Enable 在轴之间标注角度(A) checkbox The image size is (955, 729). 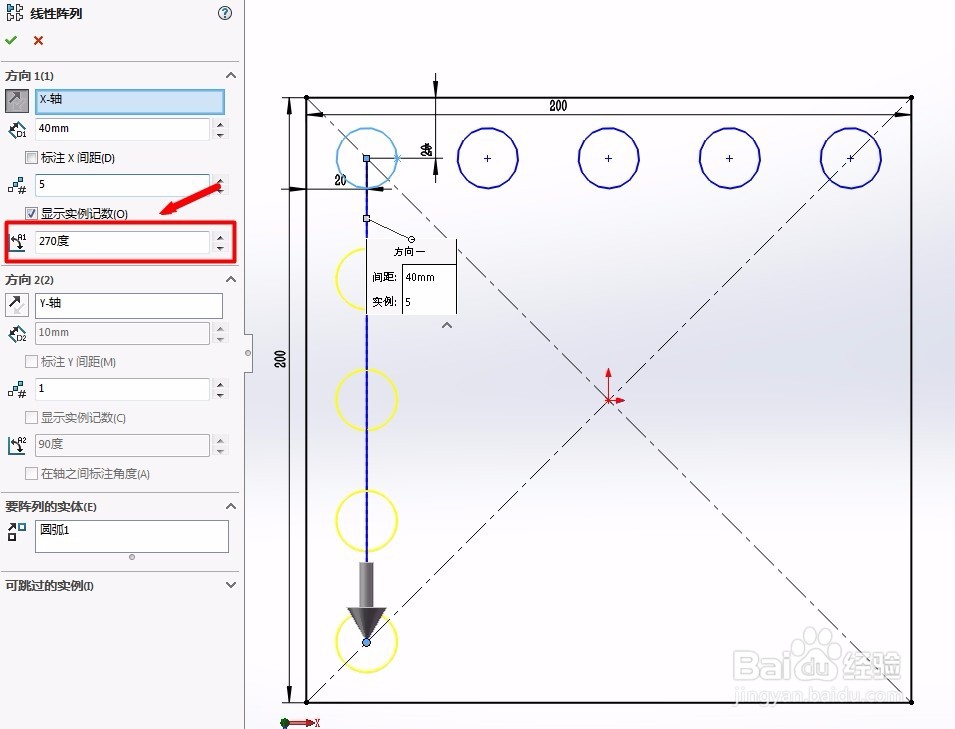tap(31, 473)
